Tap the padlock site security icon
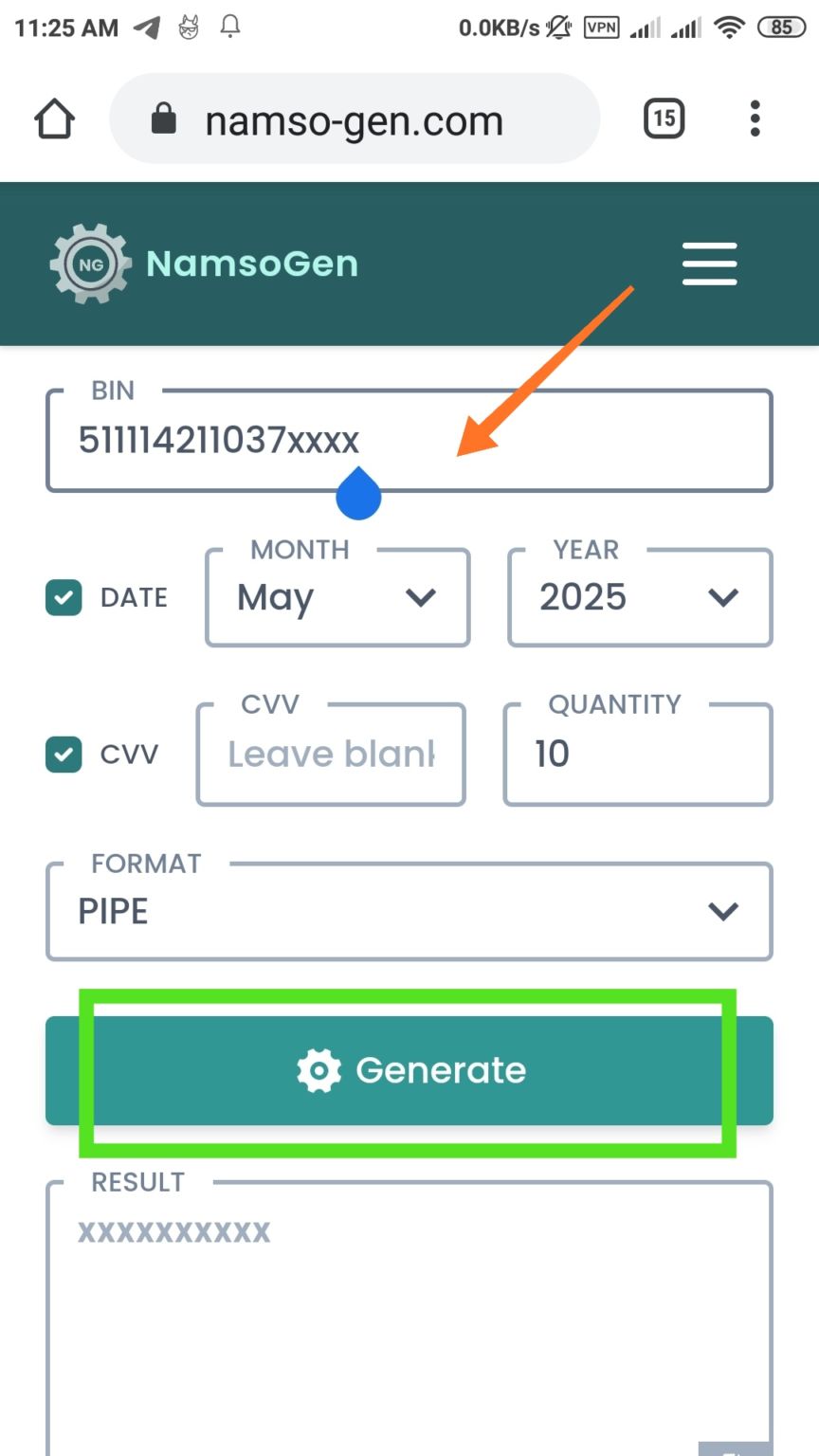 (164, 119)
